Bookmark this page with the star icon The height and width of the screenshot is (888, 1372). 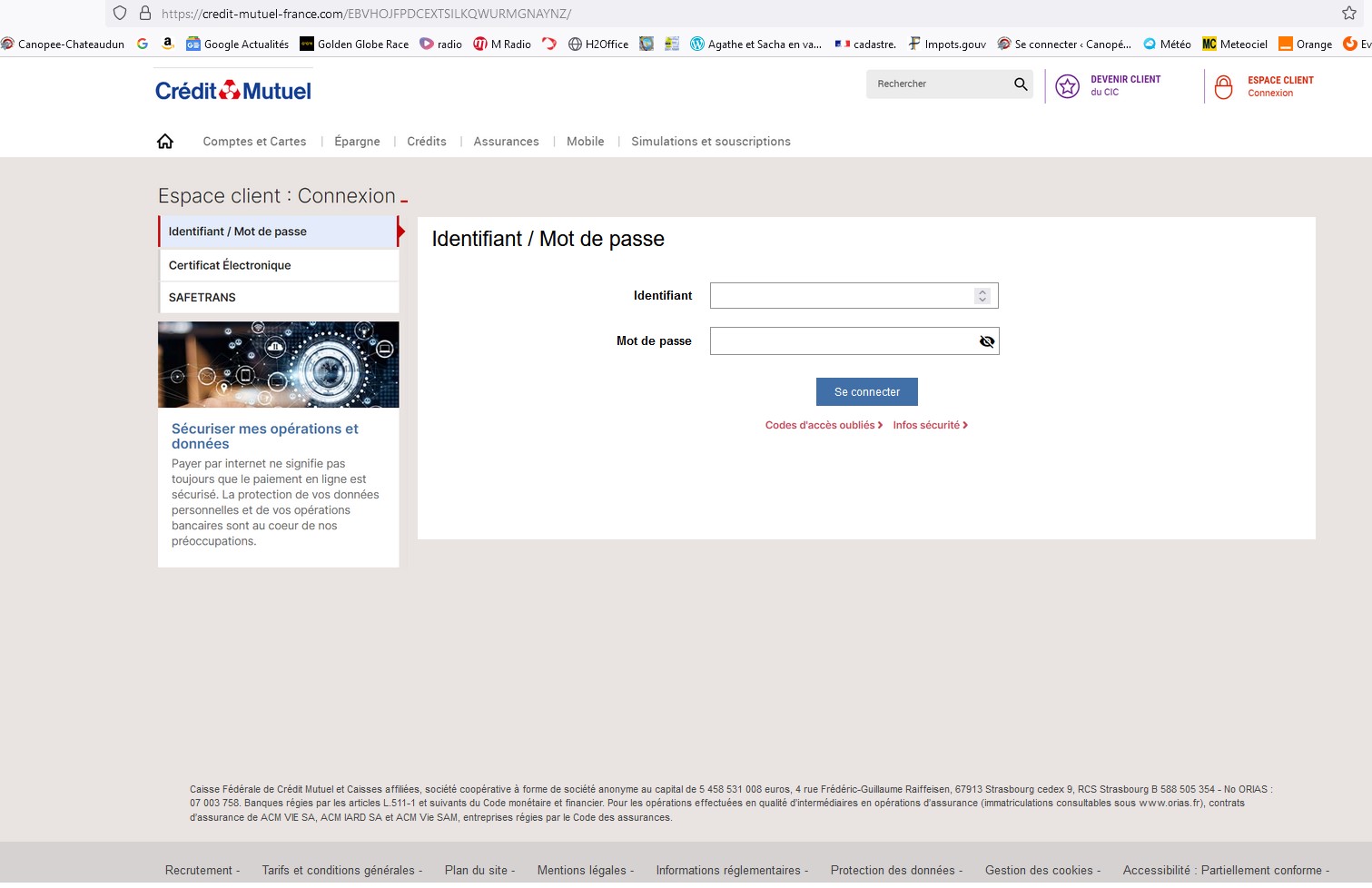[1349, 13]
